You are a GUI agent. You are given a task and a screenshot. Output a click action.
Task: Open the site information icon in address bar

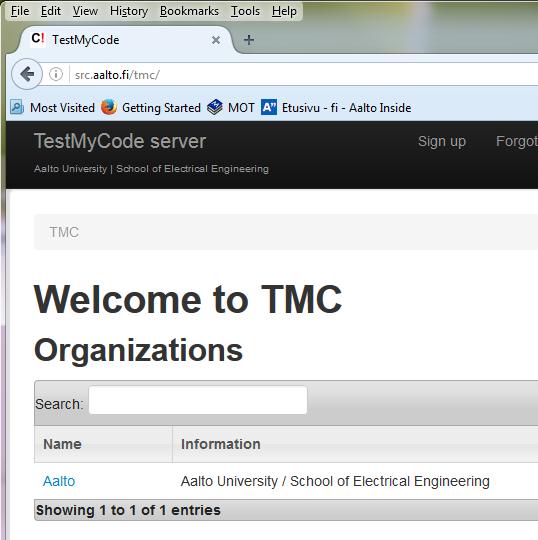pos(56,74)
